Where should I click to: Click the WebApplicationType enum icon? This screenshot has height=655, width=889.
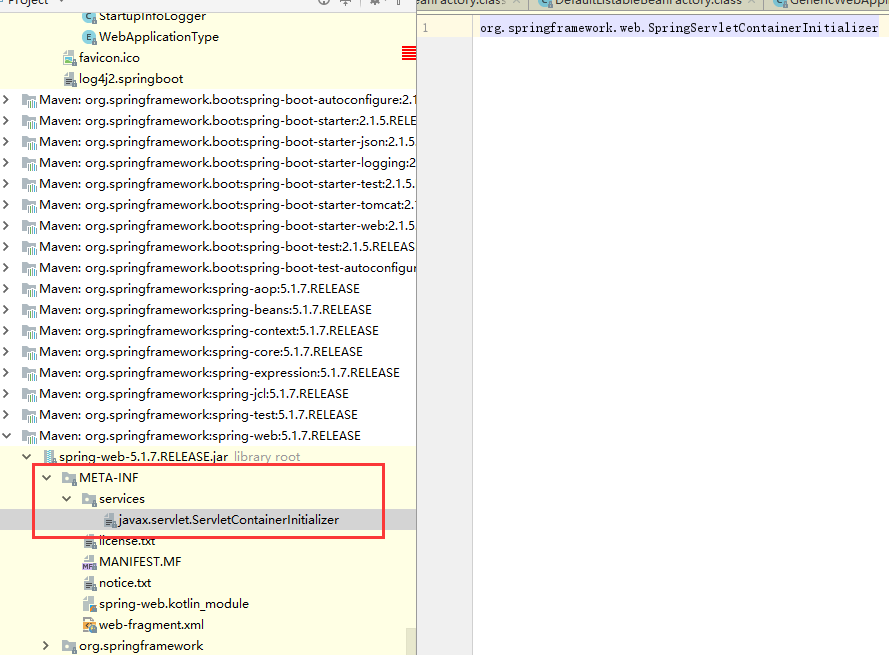(x=89, y=37)
